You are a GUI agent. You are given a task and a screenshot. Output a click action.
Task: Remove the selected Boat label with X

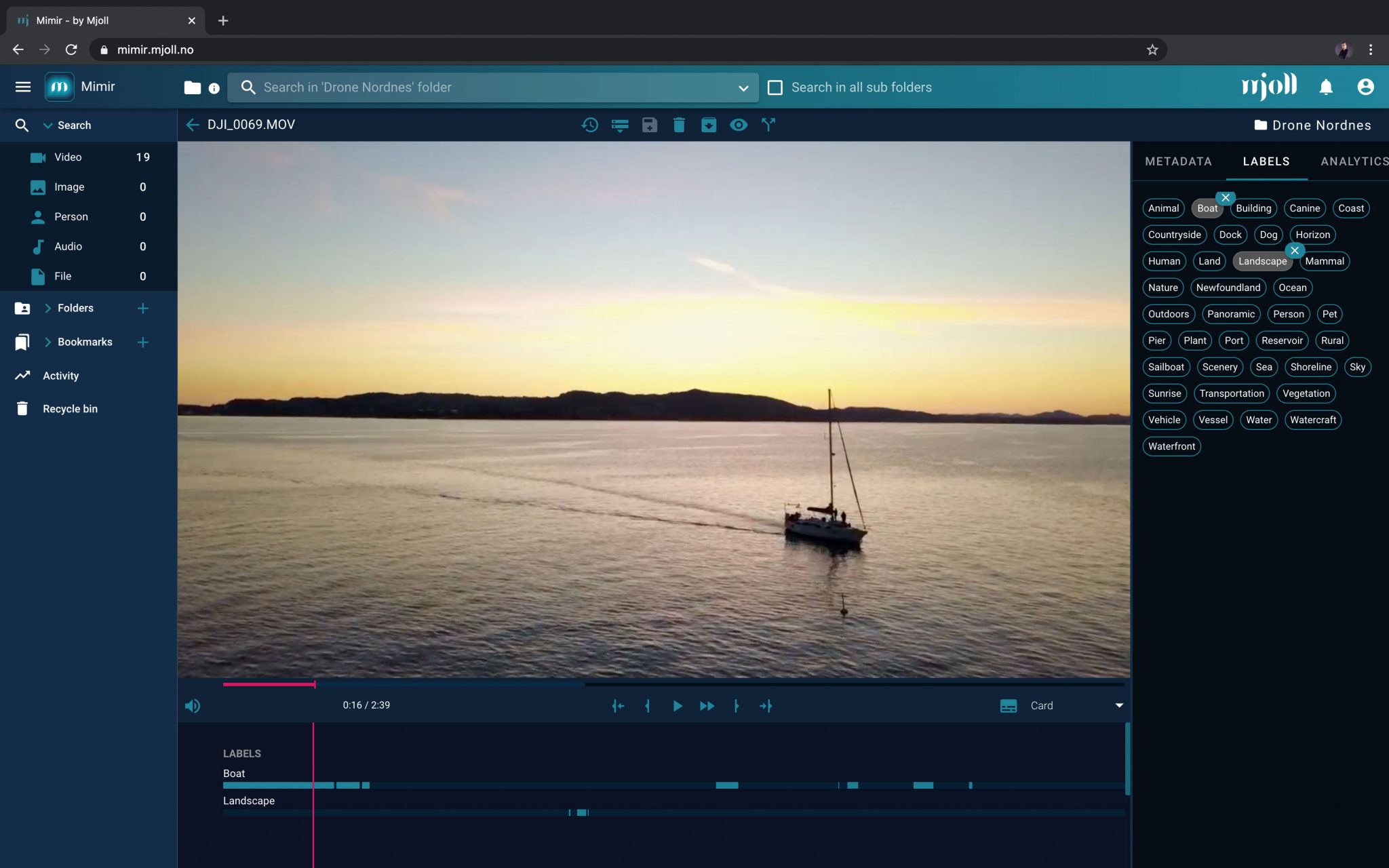pos(1226,198)
